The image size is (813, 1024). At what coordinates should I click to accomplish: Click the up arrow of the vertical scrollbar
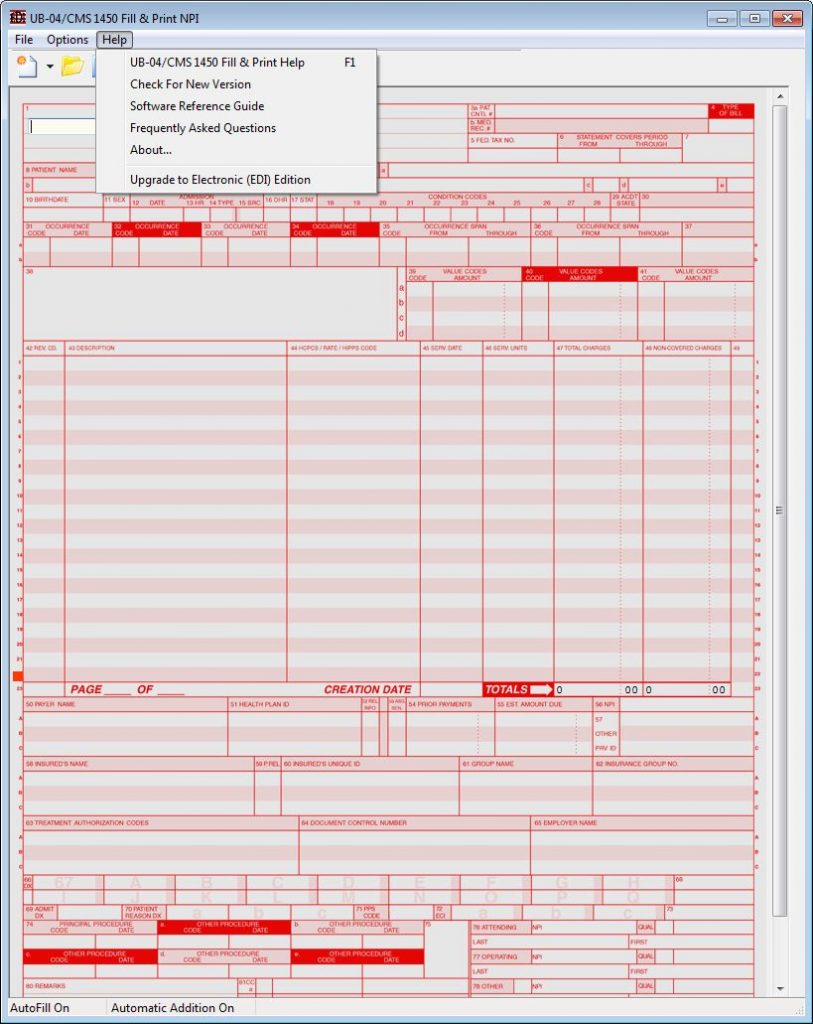pos(780,97)
